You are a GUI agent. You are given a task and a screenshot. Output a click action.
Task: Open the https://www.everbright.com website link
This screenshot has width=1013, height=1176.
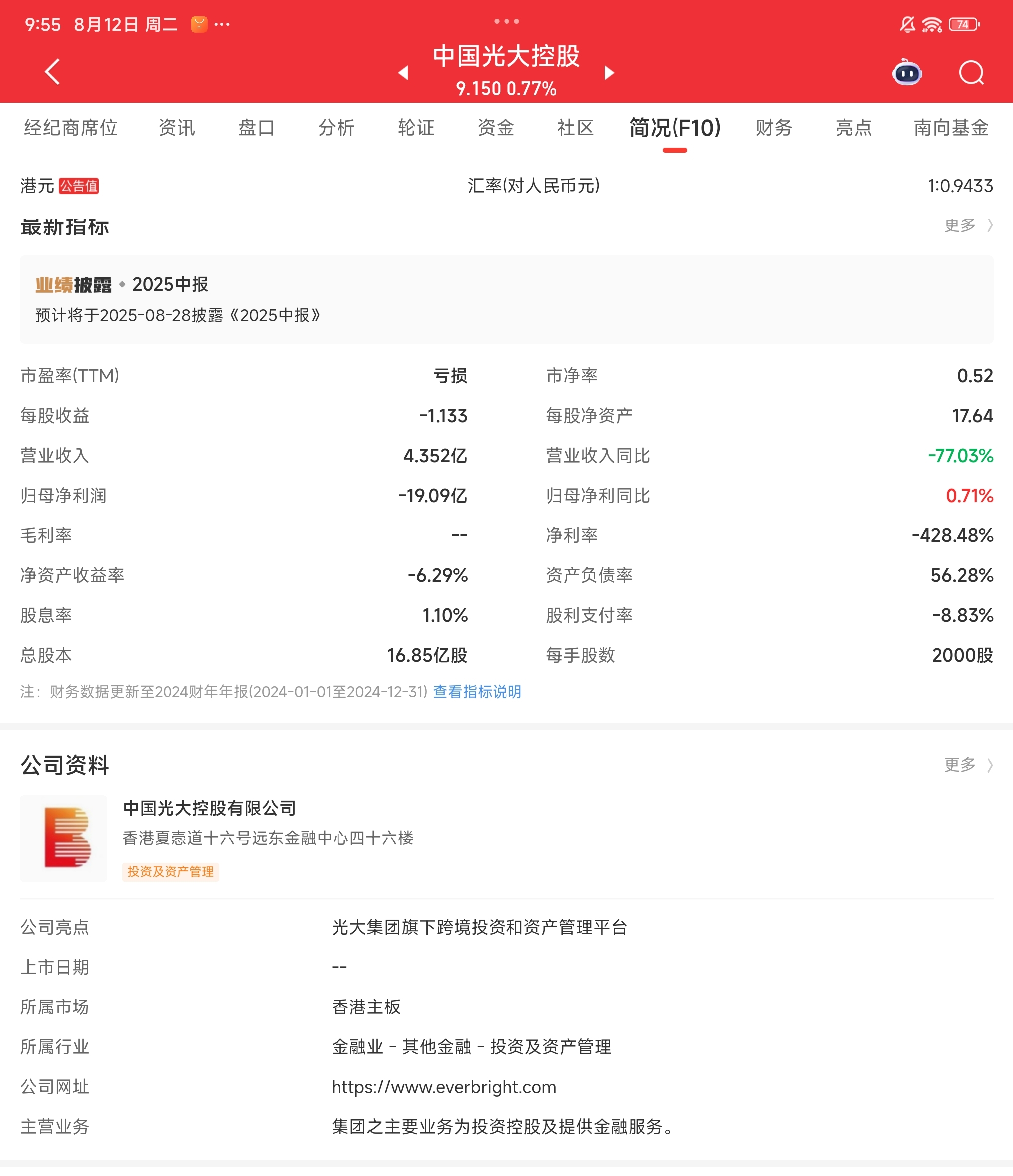coord(444,1087)
